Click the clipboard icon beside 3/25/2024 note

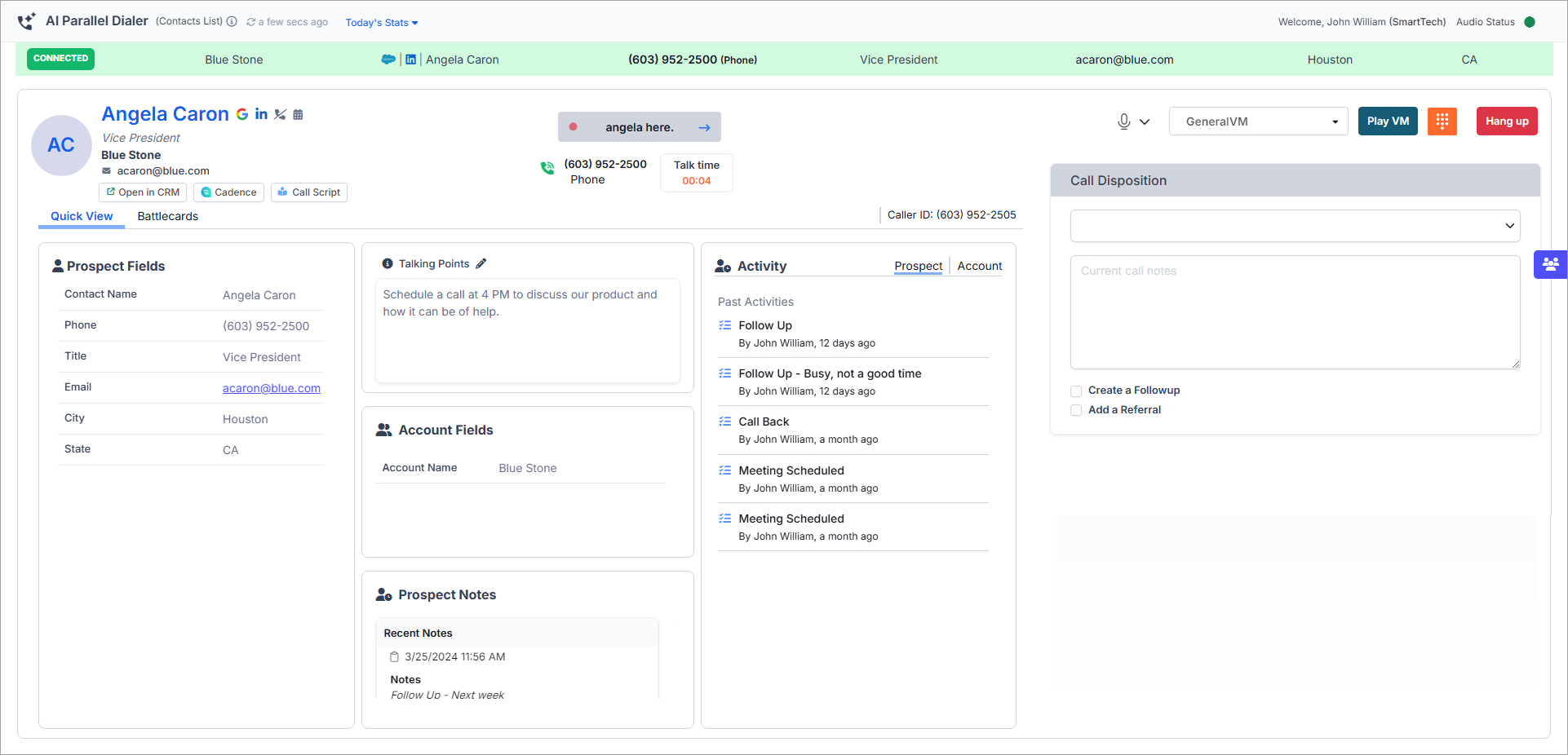(x=394, y=657)
